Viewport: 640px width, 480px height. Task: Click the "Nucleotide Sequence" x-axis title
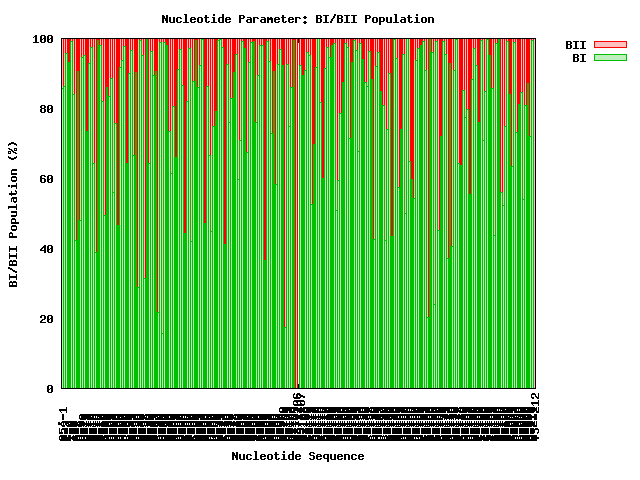pyautogui.click(x=297, y=456)
